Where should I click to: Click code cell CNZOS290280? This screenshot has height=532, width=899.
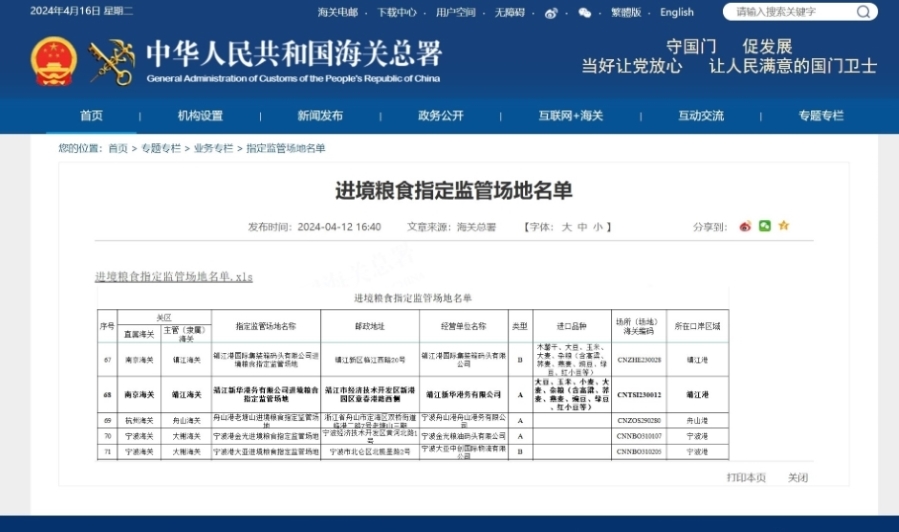[x=639, y=421]
